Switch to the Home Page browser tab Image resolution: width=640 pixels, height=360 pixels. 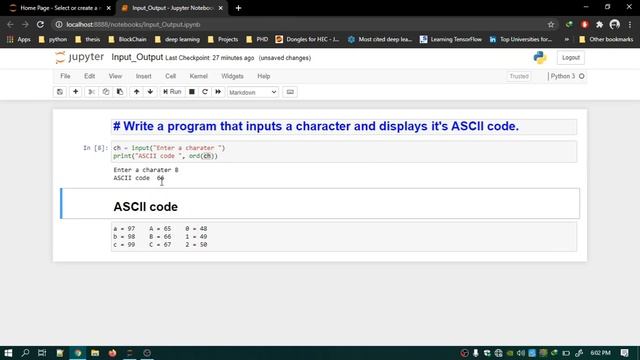(x=59, y=8)
